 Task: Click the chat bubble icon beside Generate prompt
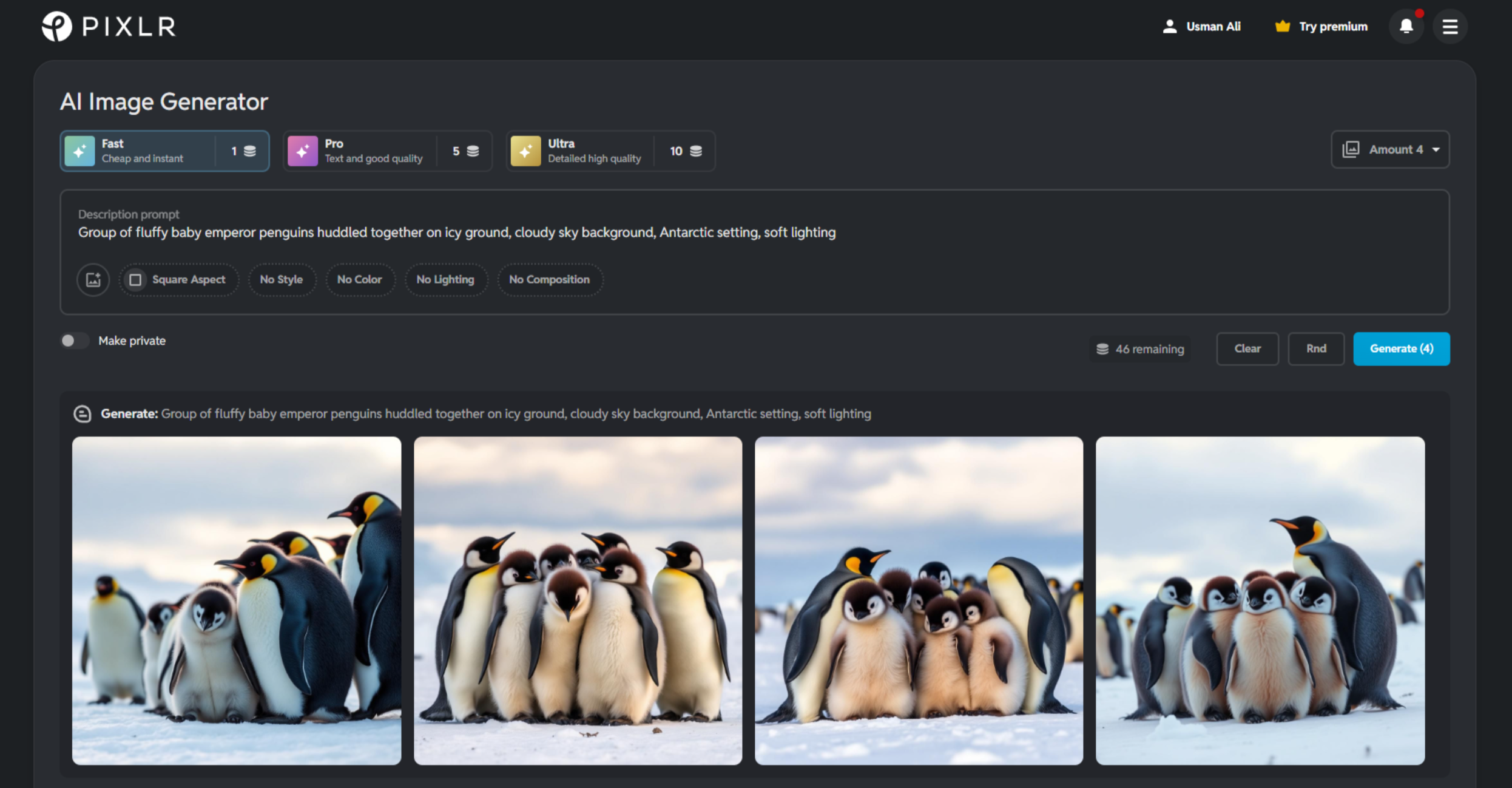(83, 414)
